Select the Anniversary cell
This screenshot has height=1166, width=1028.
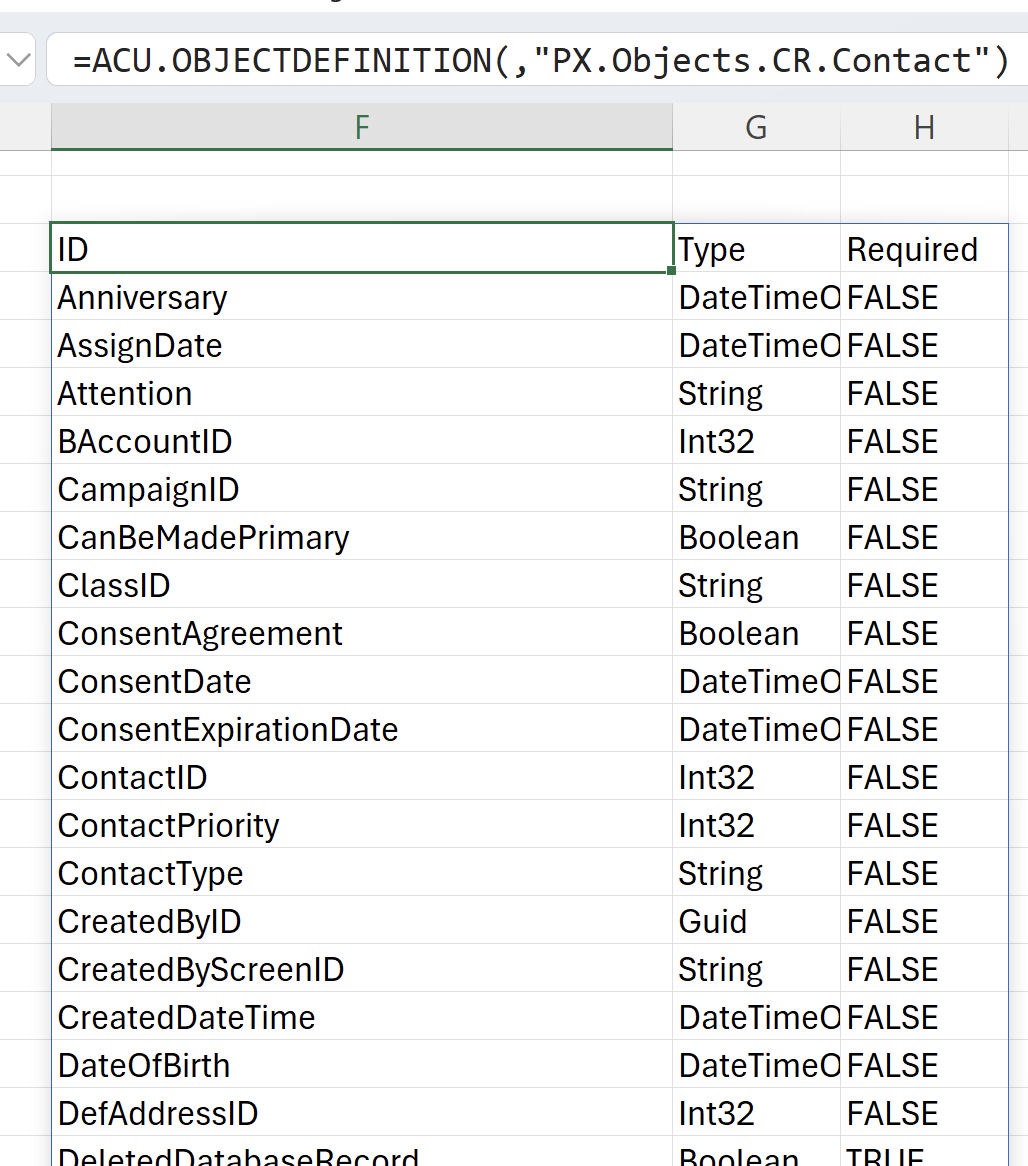361,297
